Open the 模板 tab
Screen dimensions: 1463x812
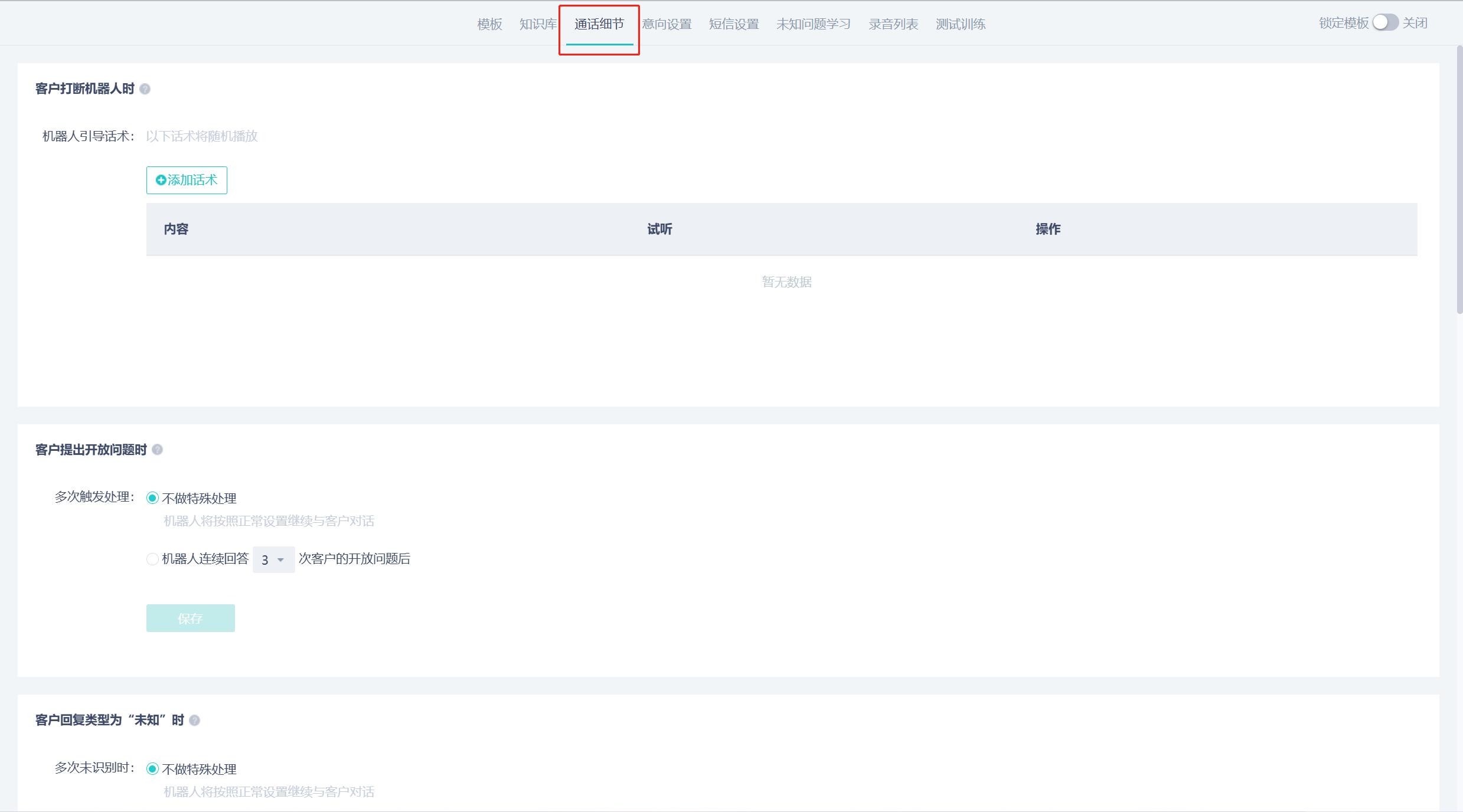click(x=489, y=24)
